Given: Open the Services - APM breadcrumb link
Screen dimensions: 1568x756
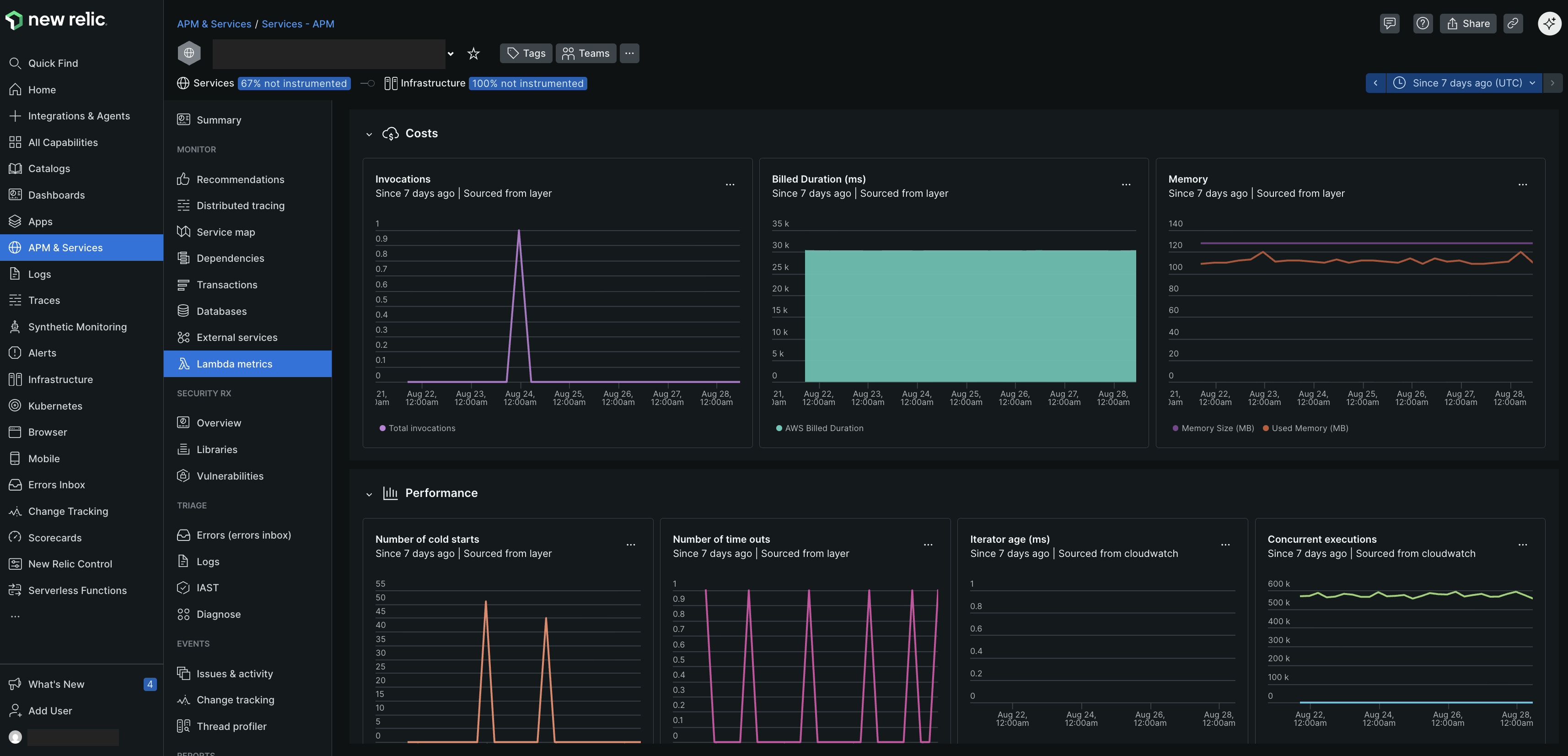Looking at the screenshot, I should click(x=298, y=24).
